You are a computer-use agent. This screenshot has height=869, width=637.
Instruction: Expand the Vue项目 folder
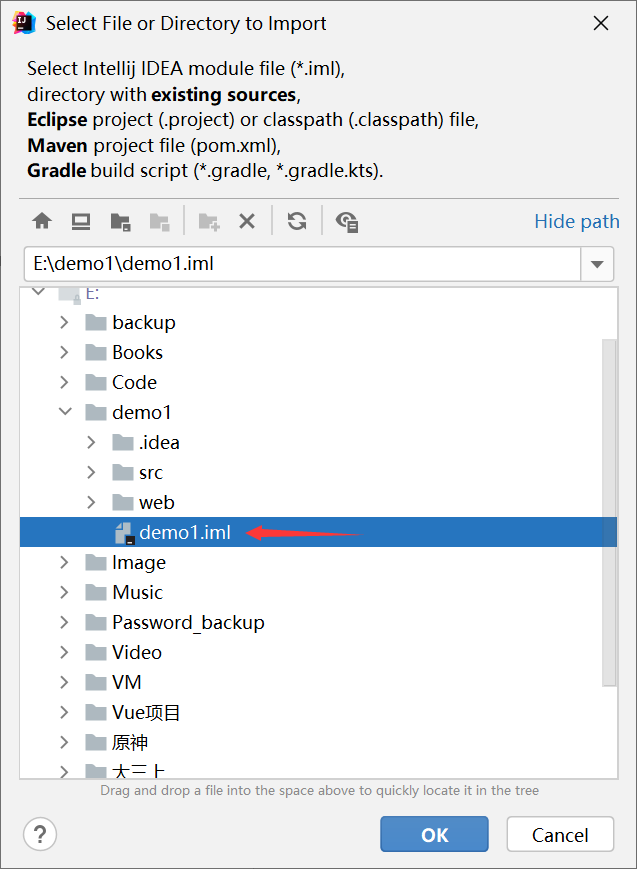[64, 712]
